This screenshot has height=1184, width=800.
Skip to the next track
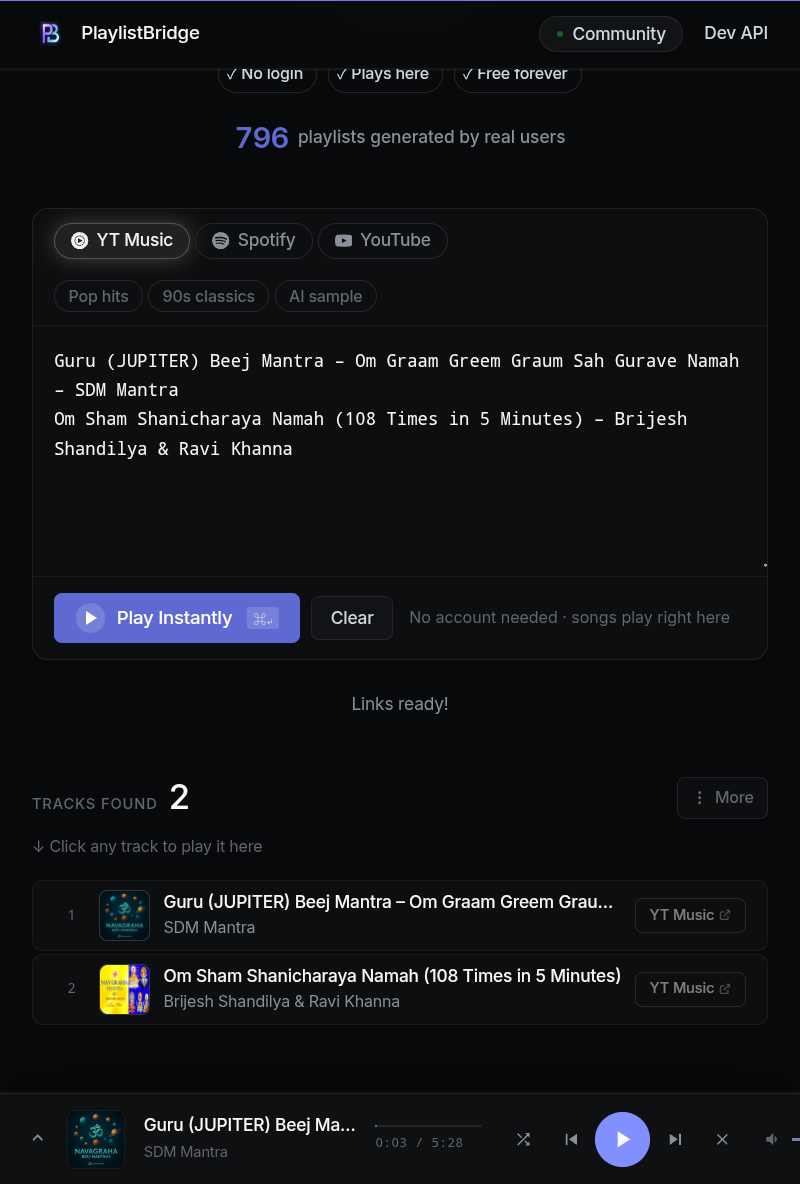(675, 1139)
